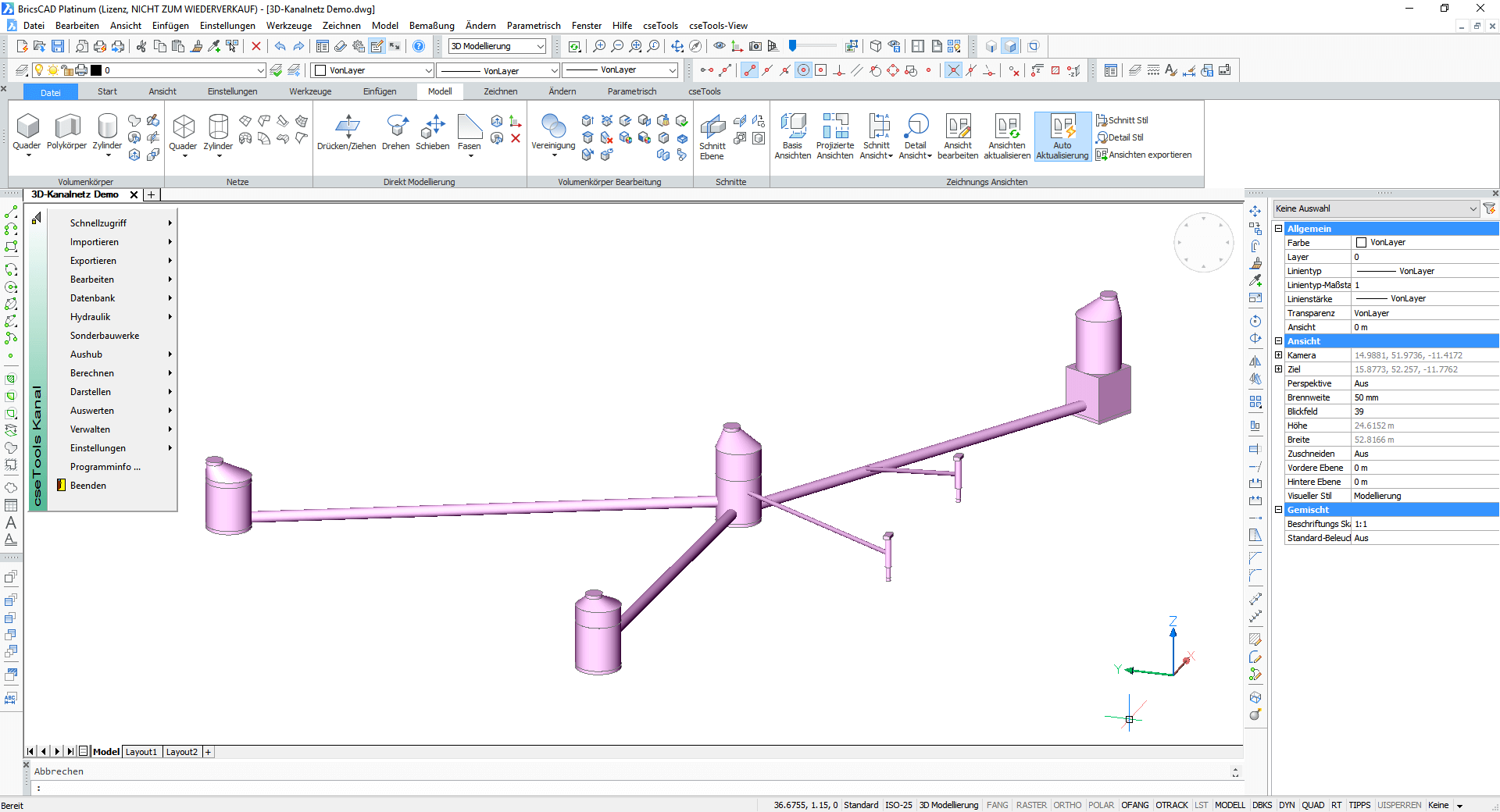The image size is (1500, 812).
Task: Enable RASTER grid in status bar
Action: (1031, 805)
